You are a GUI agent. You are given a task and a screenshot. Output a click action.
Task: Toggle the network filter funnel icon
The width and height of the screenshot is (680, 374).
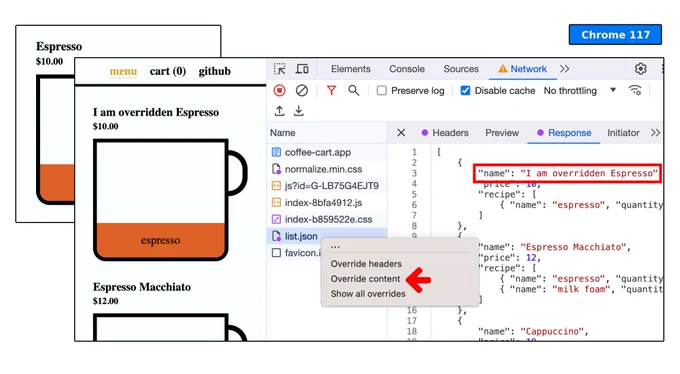pos(331,90)
